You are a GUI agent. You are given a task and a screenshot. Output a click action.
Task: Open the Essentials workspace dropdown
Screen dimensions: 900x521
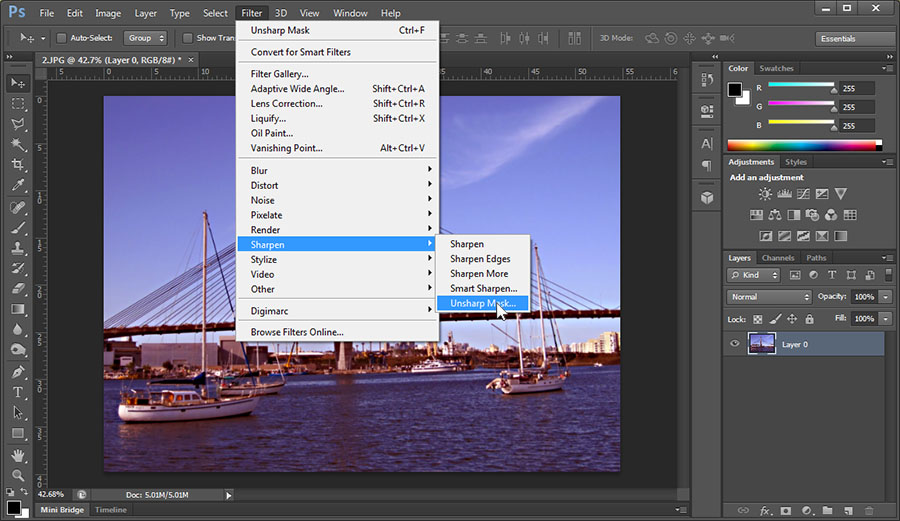pos(855,39)
